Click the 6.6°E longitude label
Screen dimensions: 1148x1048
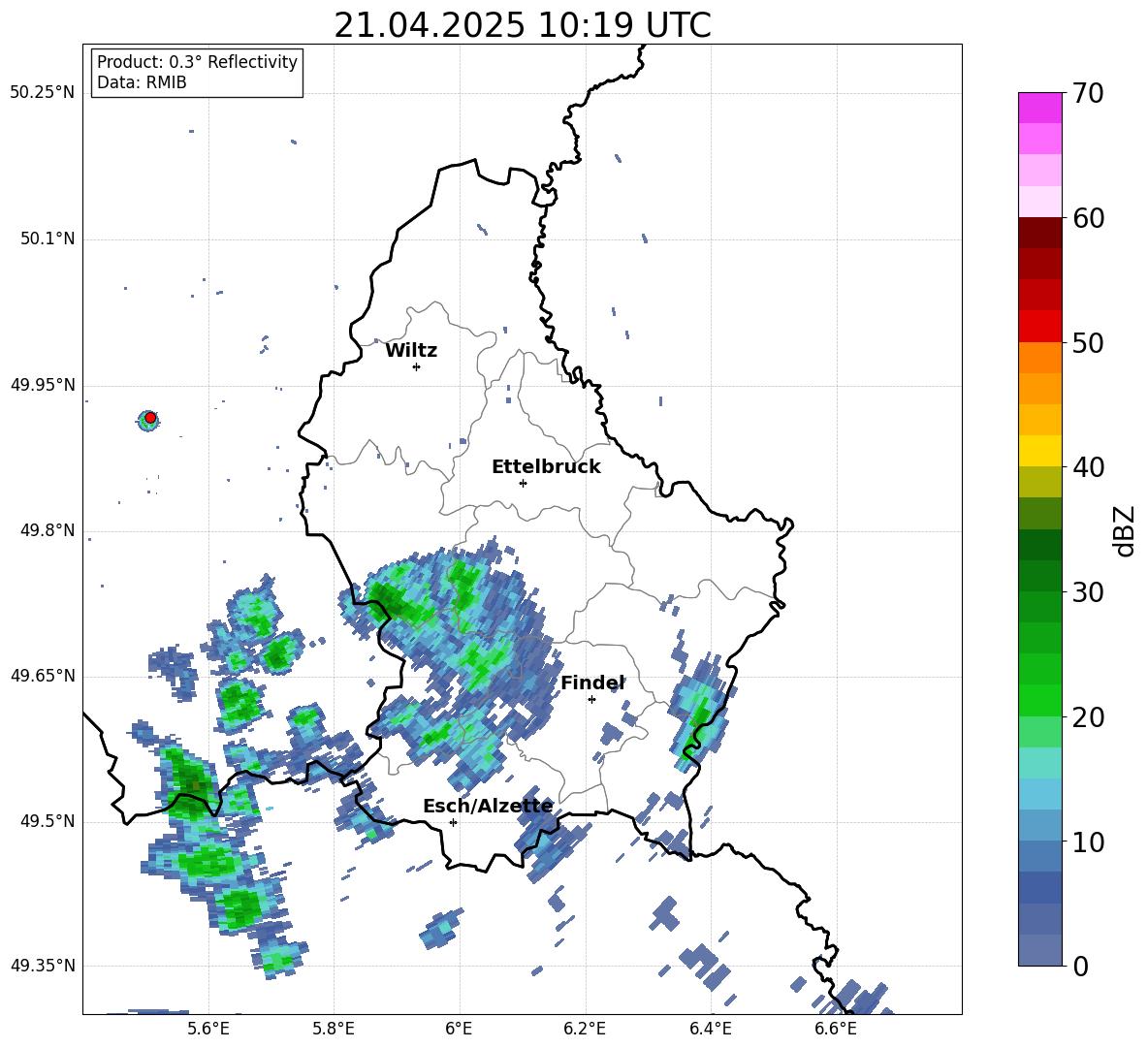pos(836,1029)
